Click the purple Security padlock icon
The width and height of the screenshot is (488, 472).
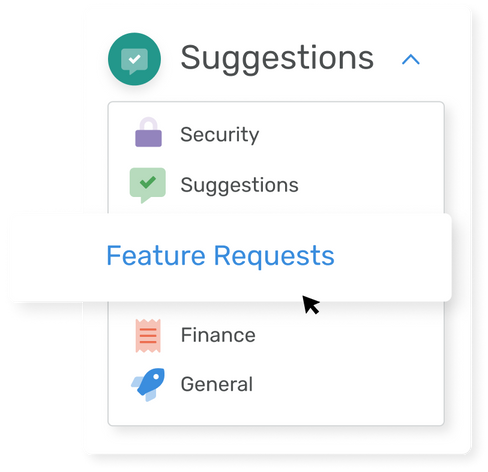click(148, 132)
